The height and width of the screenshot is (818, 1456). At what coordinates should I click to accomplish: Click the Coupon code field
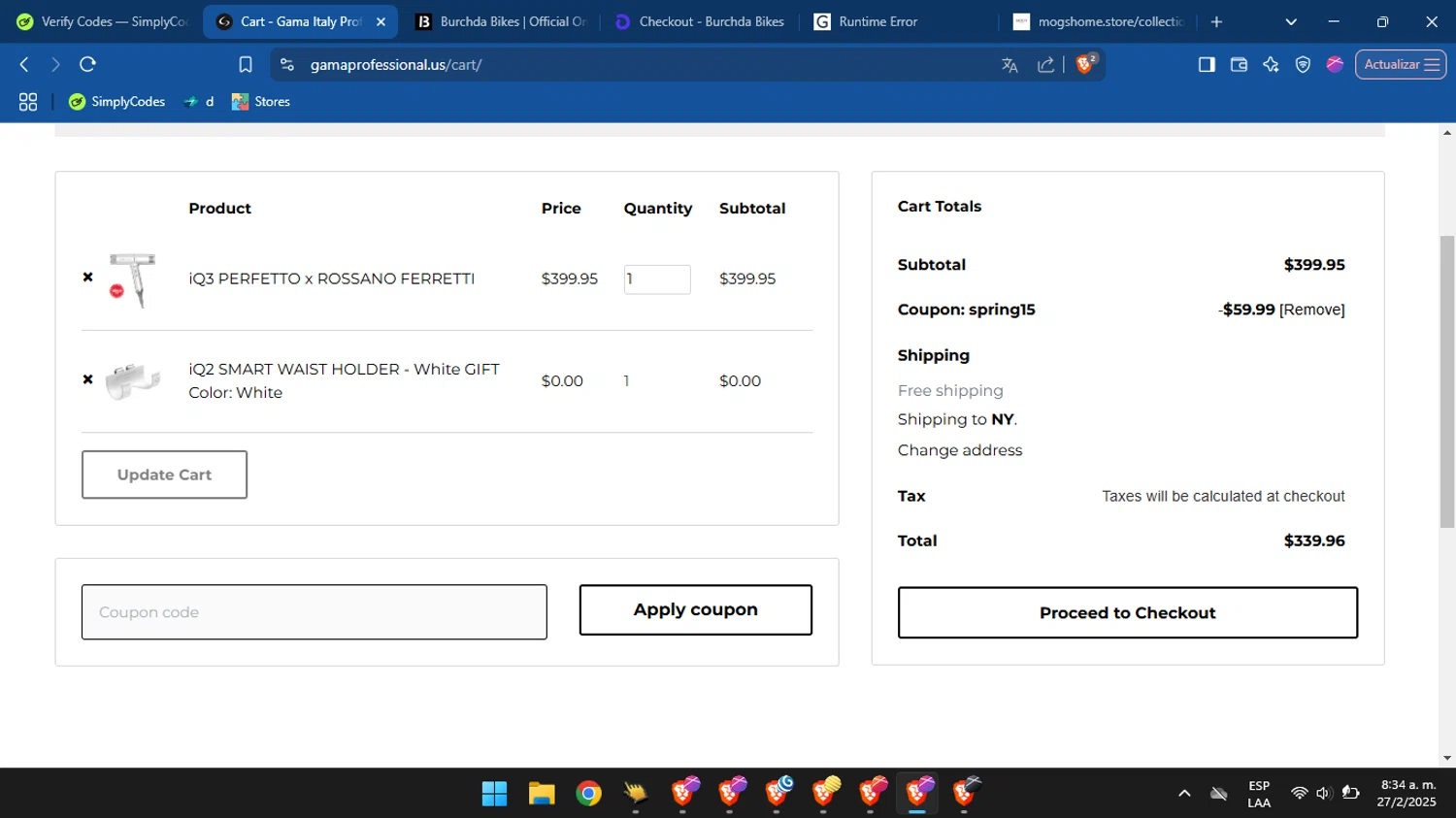pos(314,612)
